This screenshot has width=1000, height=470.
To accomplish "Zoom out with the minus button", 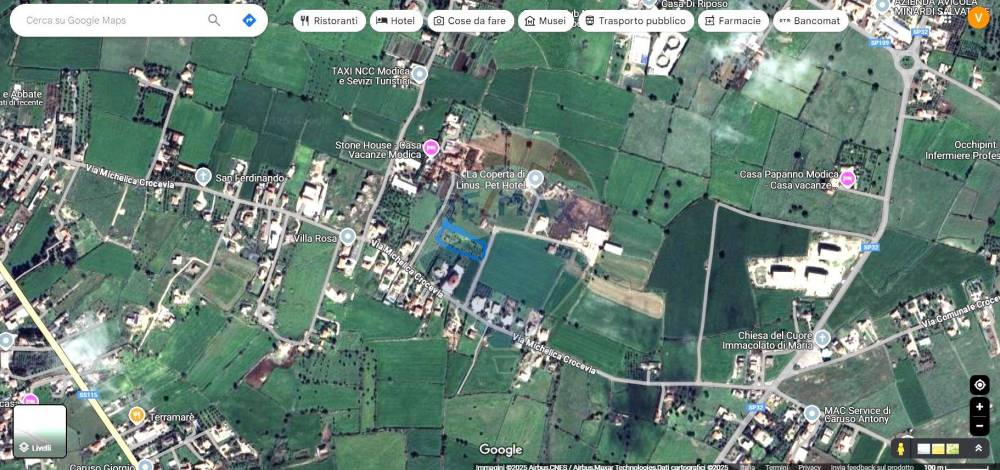I will pos(979,426).
